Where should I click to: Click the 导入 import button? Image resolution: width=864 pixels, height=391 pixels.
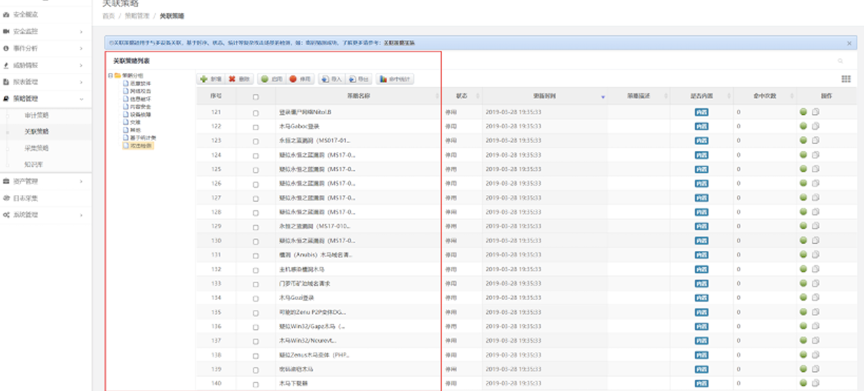[331, 79]
